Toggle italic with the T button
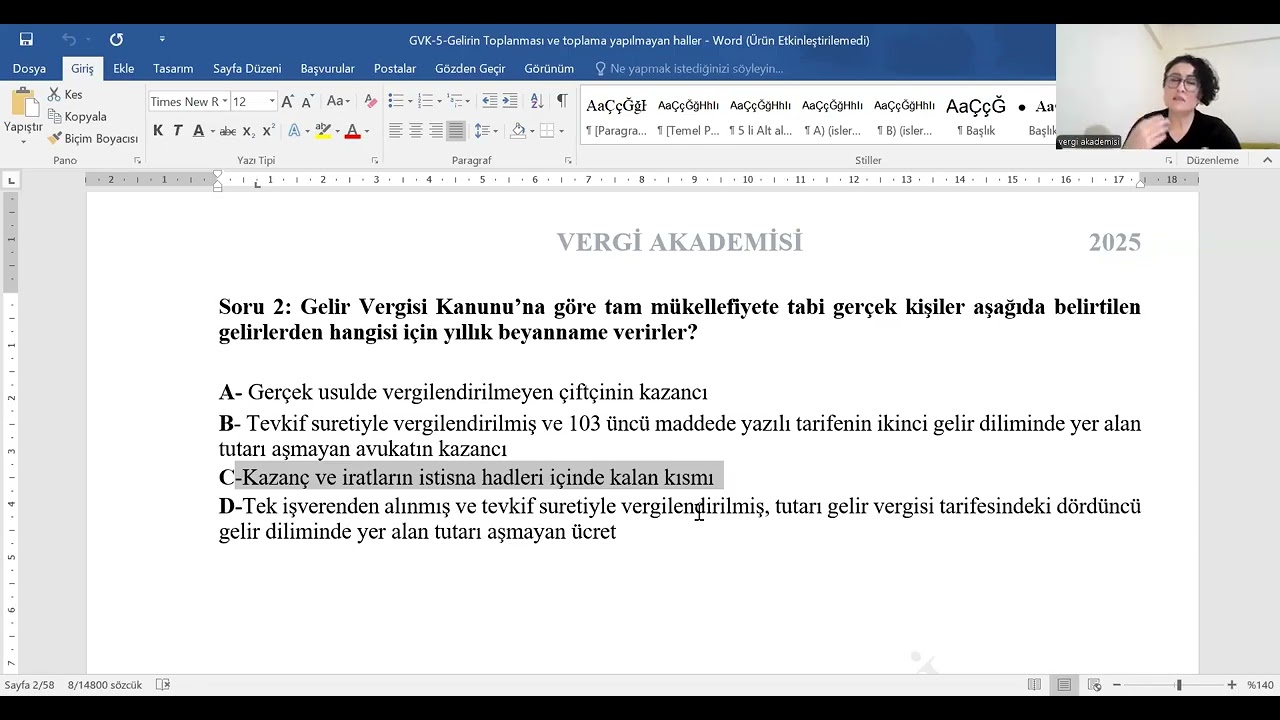The height and width of the screenshot is (720, 1280). 178,131
